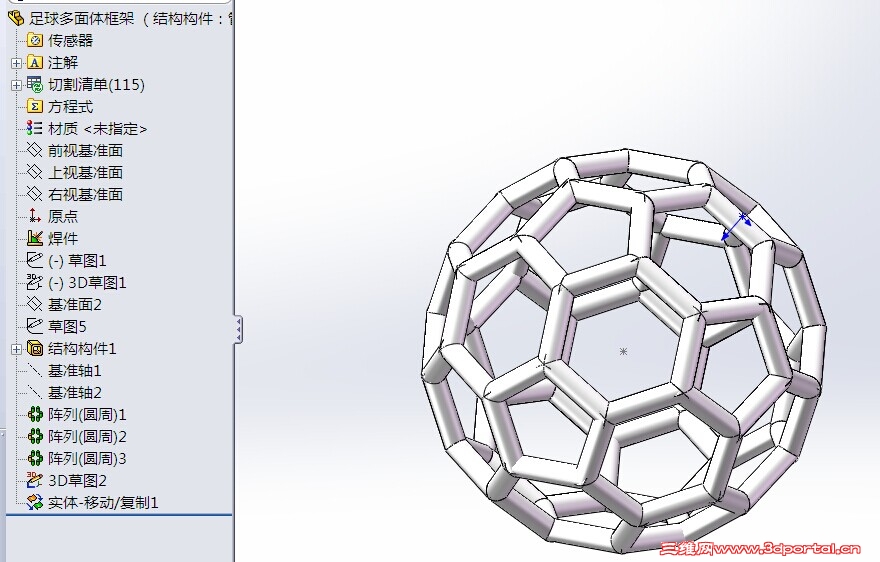Select the text 足球多面体框架 at tree root
The image size is (880, 562).
tap(82, 18)
